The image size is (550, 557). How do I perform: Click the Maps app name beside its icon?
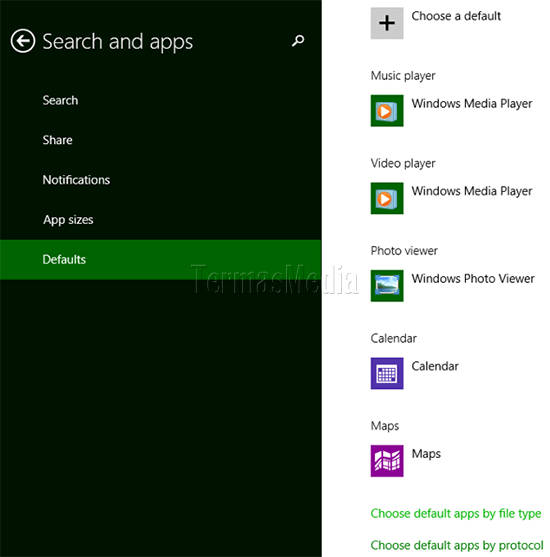(x=426, y=454)
